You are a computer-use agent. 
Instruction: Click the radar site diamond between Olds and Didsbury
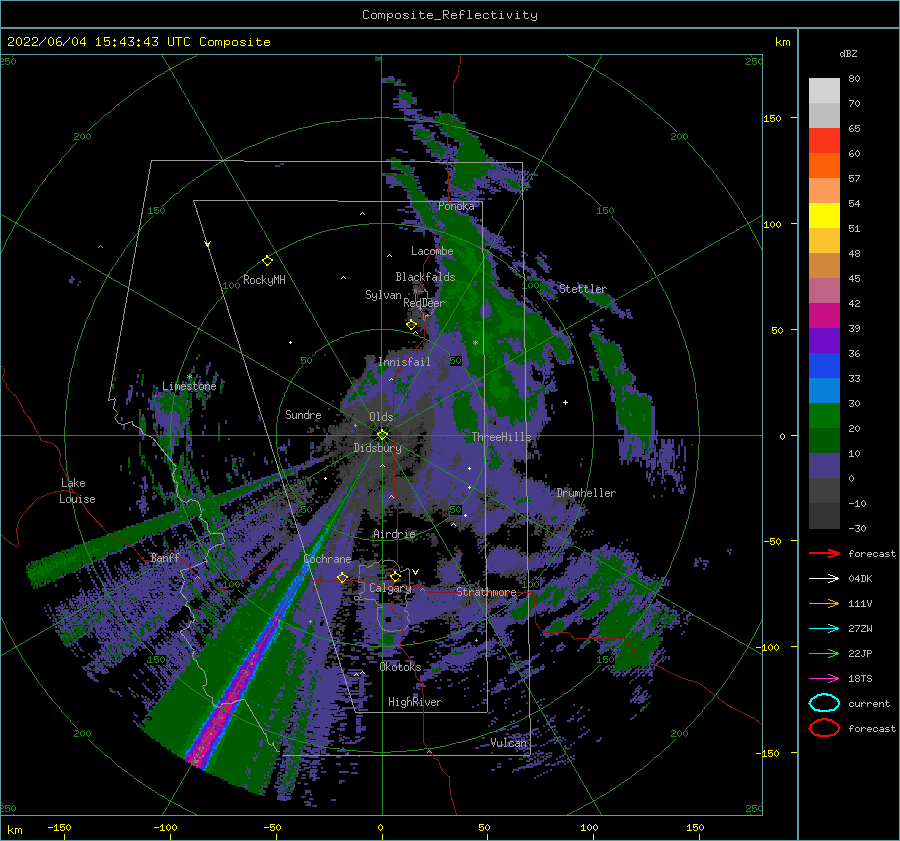click(382, 435)
